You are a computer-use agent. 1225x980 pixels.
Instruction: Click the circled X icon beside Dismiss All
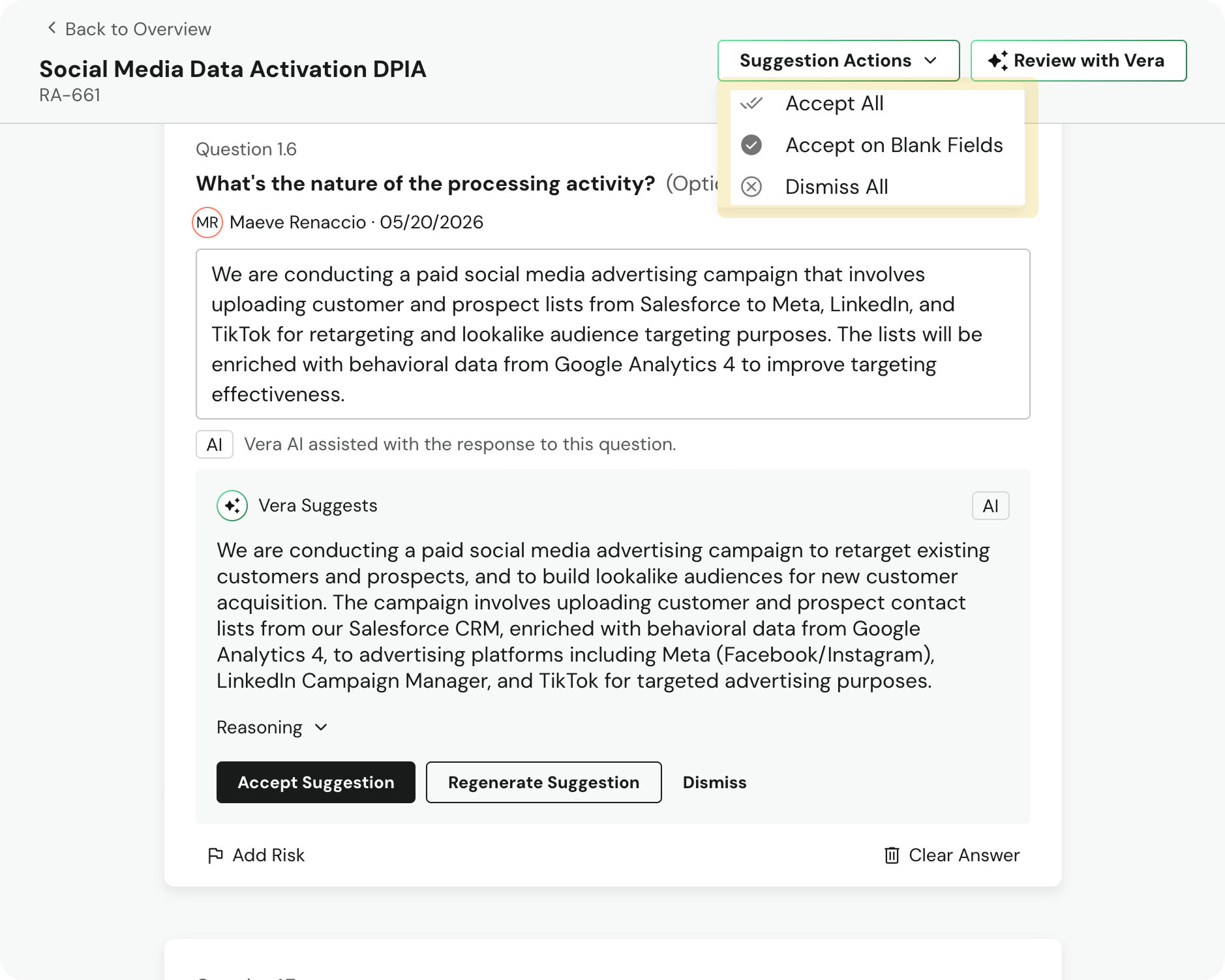[x=751, y=187]
